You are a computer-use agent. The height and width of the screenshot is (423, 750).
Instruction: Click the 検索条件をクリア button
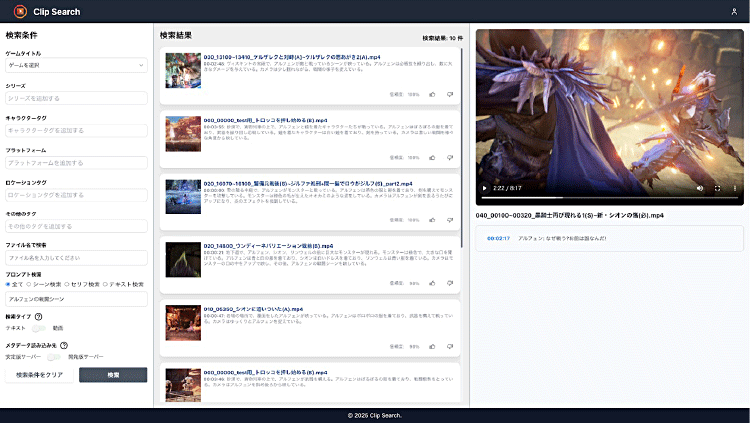40,375
